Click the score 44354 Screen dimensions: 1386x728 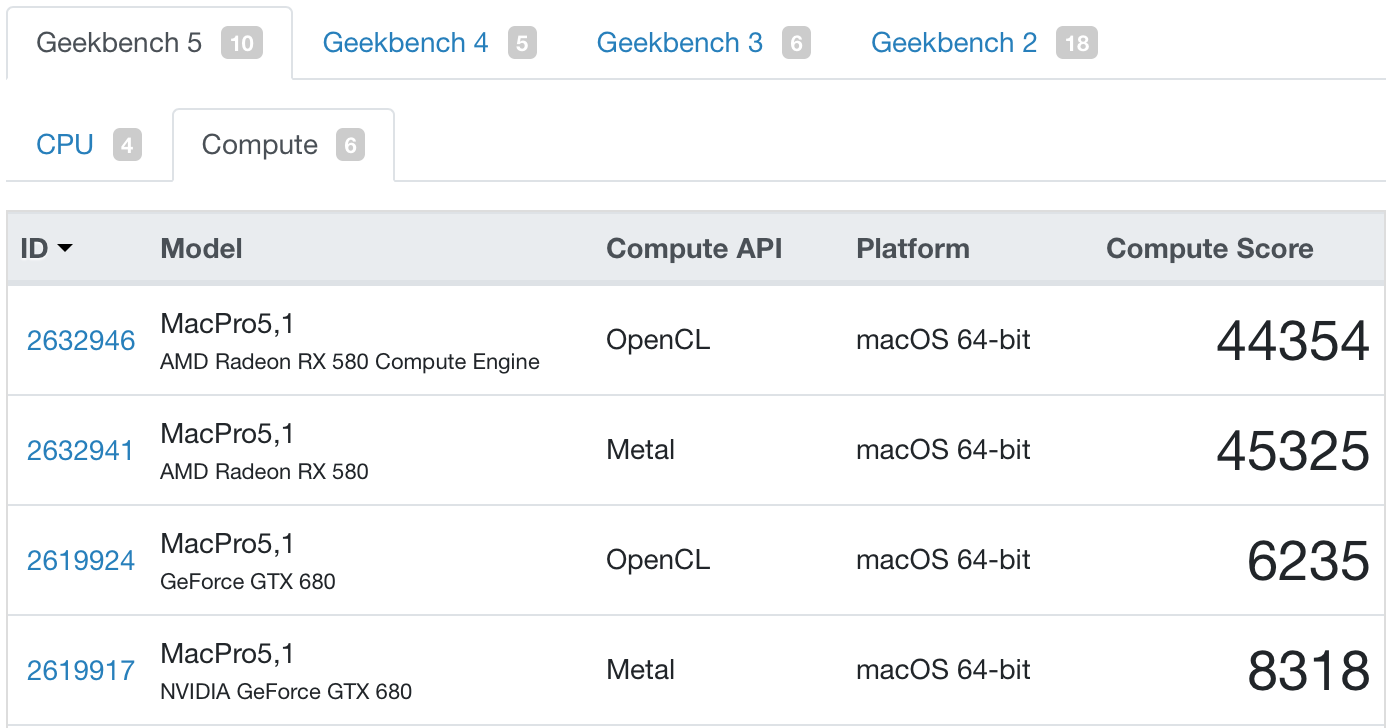(x=1293, y=341)
